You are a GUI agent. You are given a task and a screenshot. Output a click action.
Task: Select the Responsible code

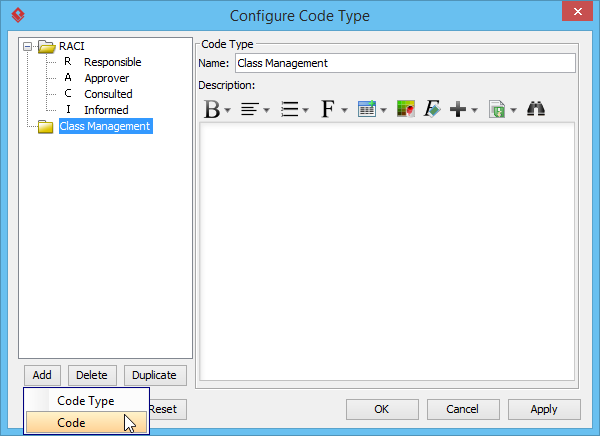tap(112, 62)
